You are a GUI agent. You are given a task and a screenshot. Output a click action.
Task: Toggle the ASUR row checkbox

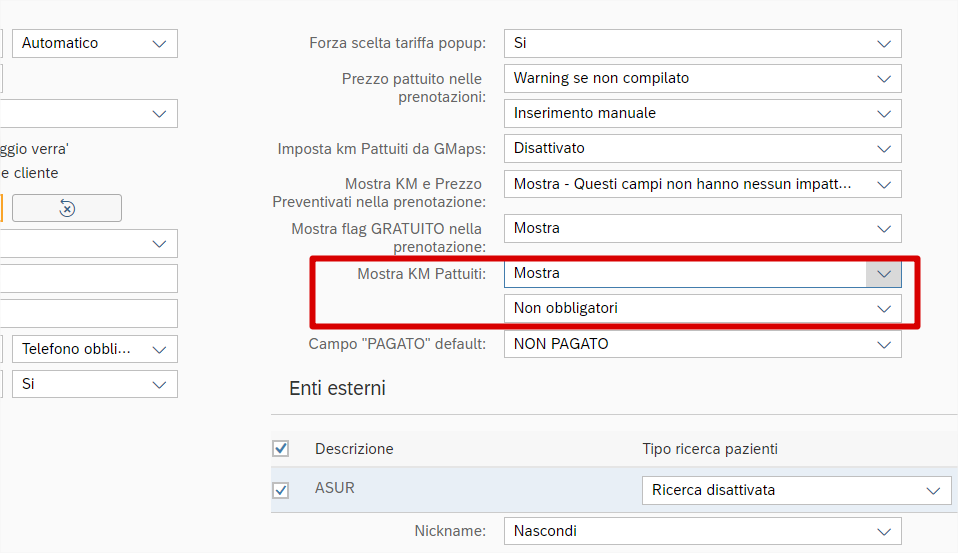pos(281,490)
